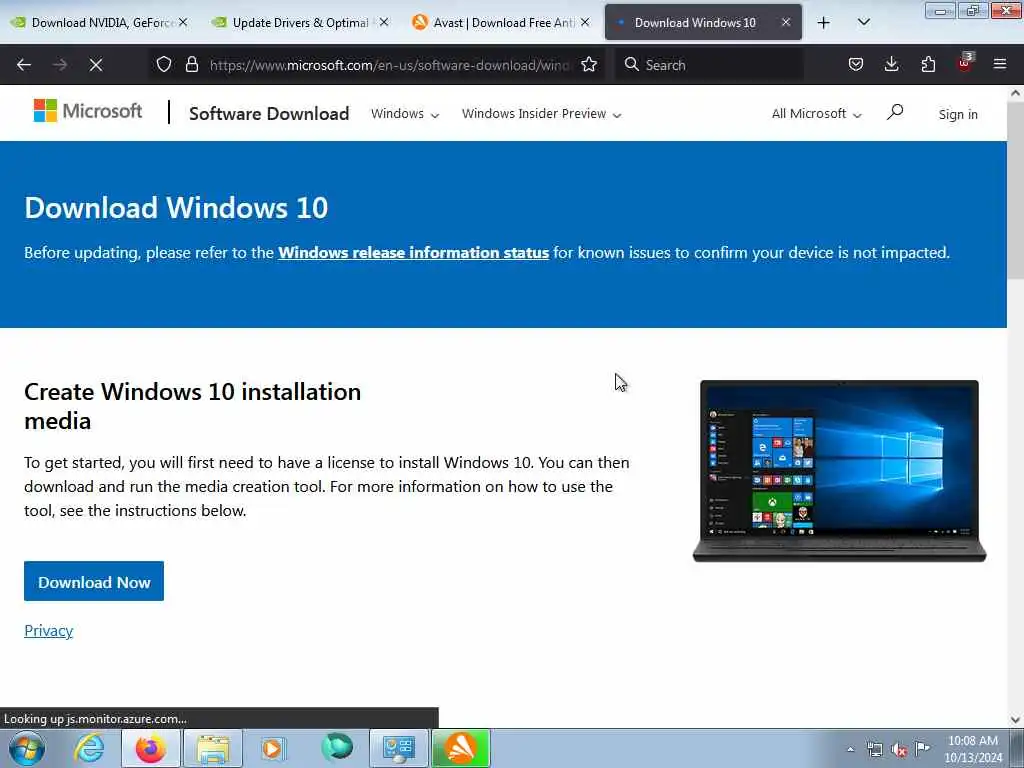Viewport: 1024px width, 768px height.
Task: Stop loading the page with X button
Action: 95,65
